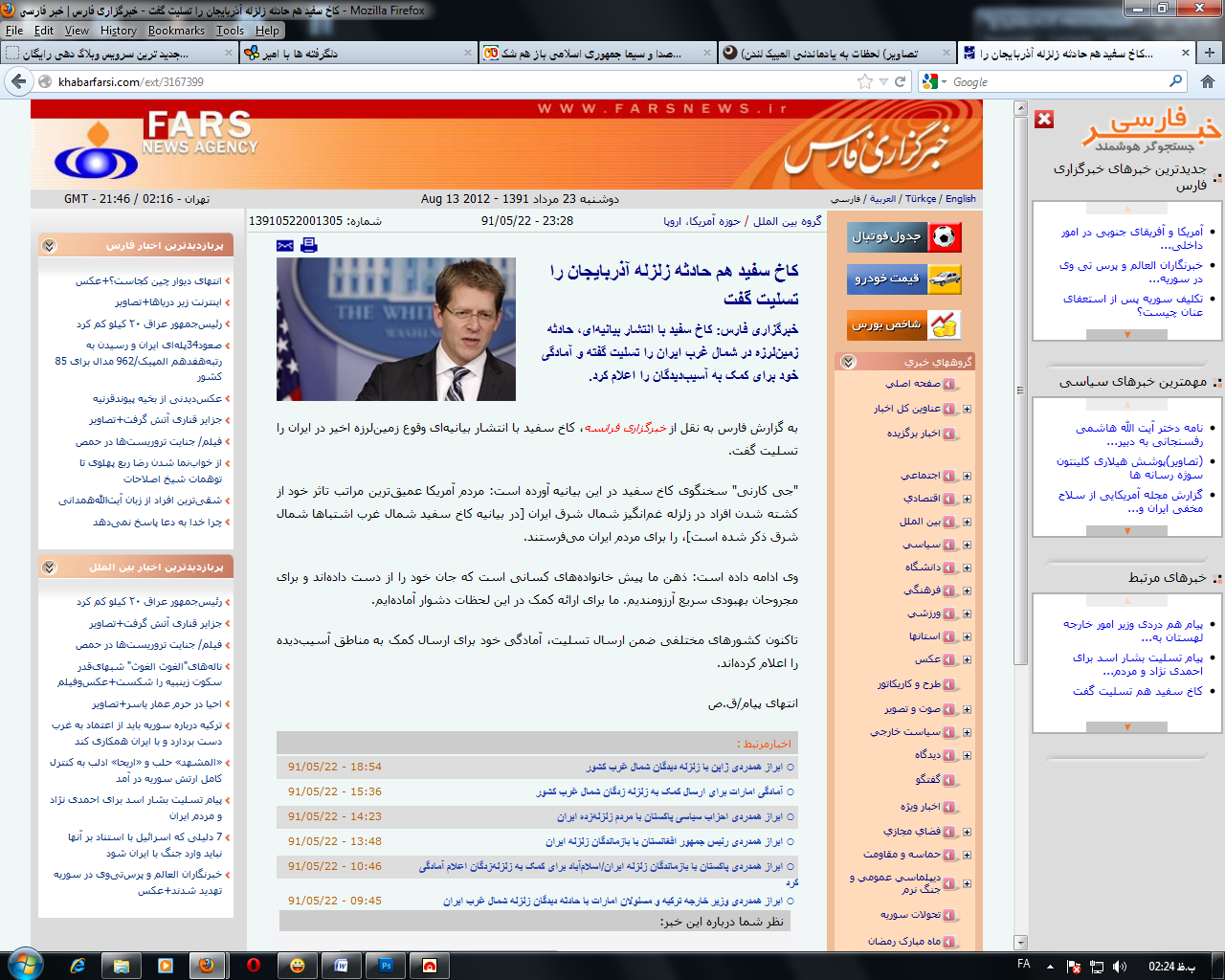Viewport: 1225px width, 980px height.
Task: Click the page scrollbar down arrow
Action: point(1020,943)
